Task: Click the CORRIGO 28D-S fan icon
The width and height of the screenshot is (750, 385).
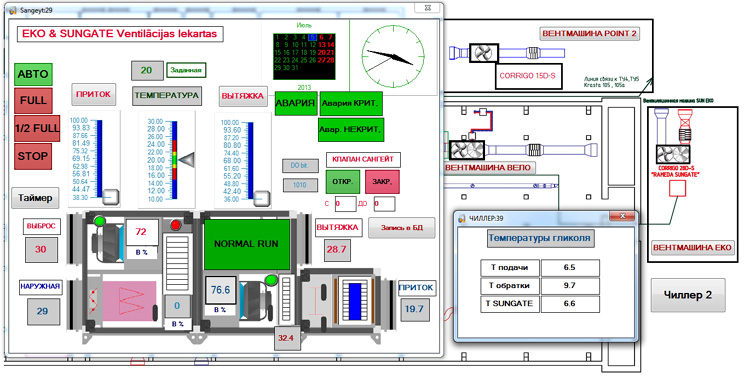Action: [x=673, y=155]
